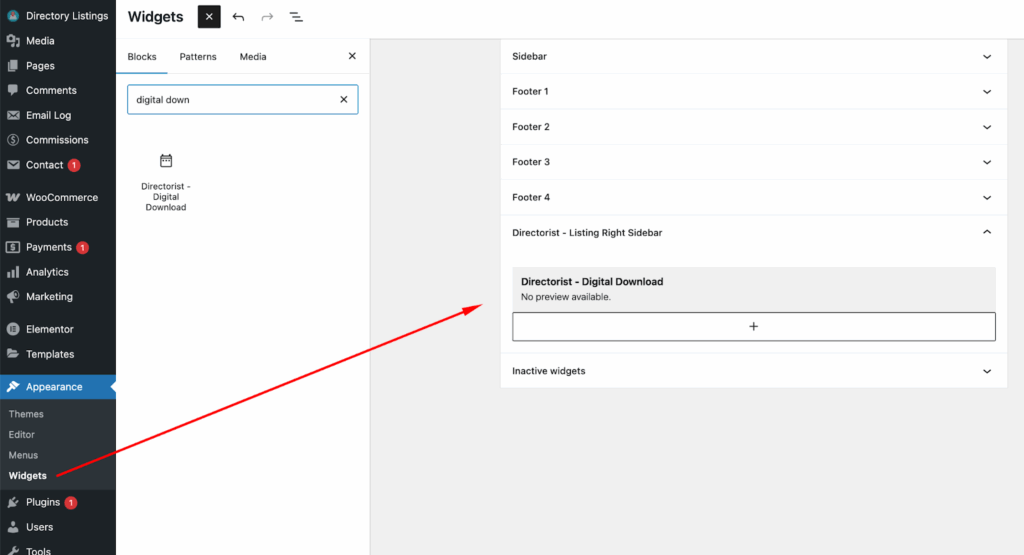1024x555 pixels.
Task: Open WooCommerce in the admin sidebar
Action: pos(61,198)
